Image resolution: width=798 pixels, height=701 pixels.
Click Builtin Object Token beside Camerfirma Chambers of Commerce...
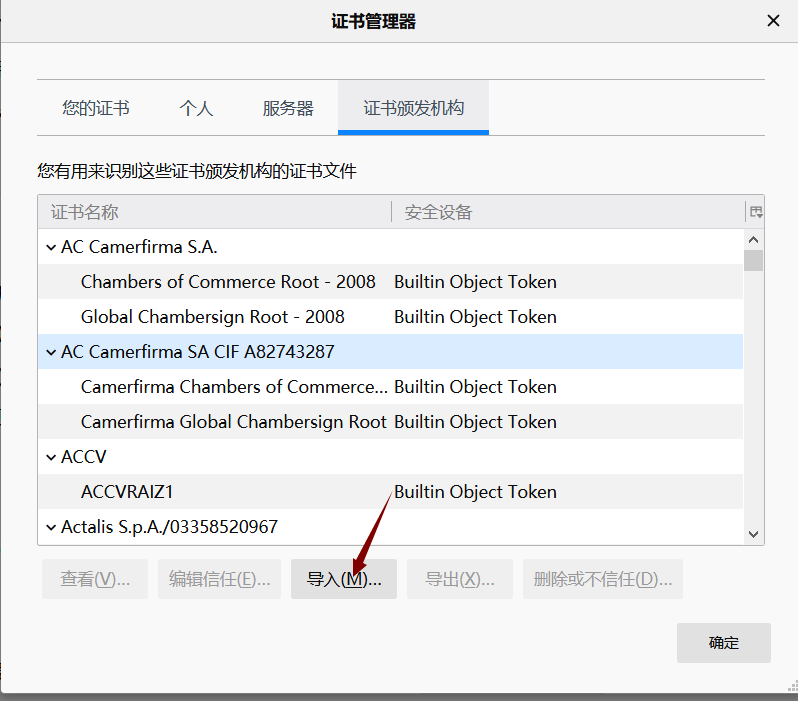[475, 387]
